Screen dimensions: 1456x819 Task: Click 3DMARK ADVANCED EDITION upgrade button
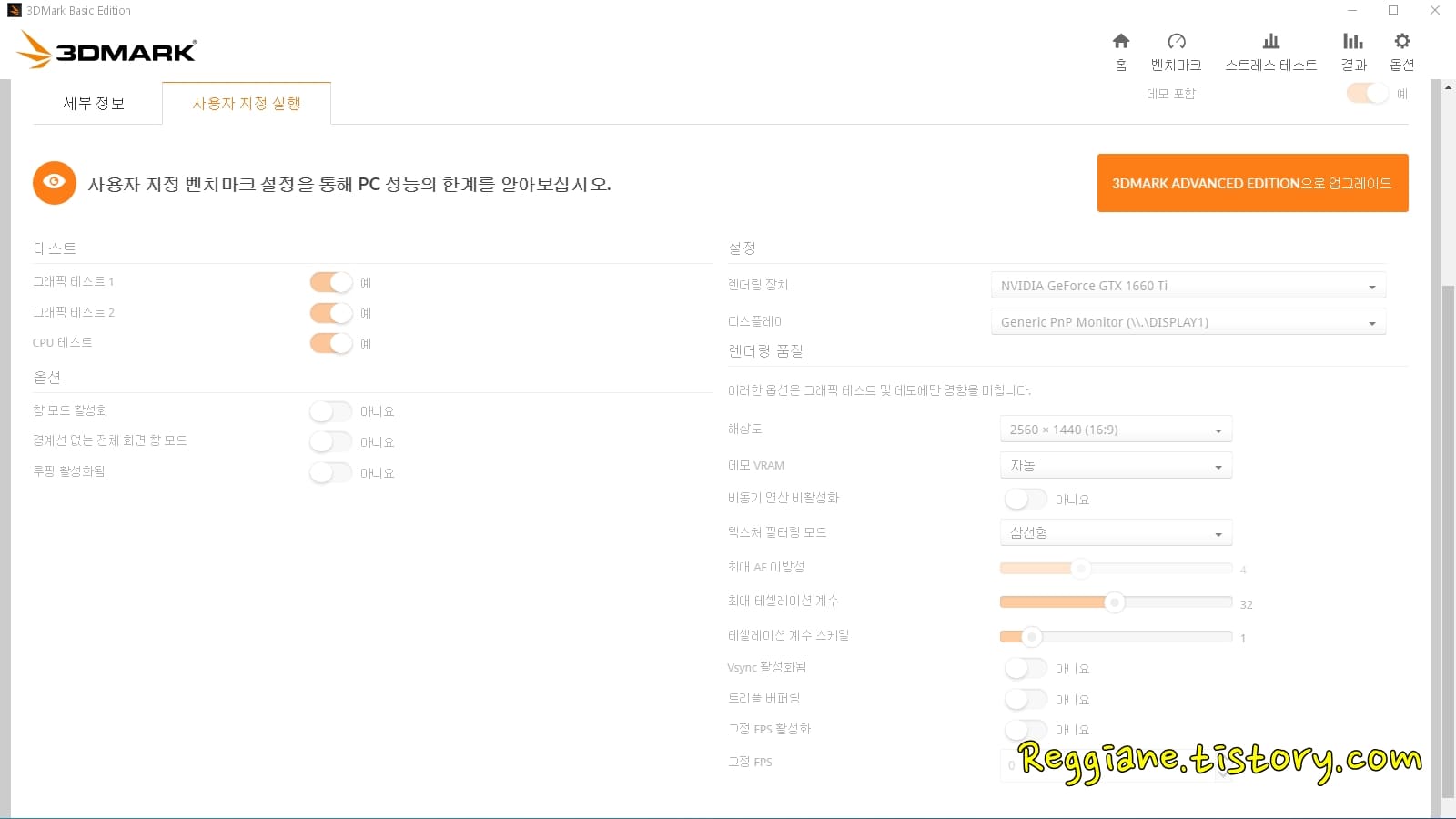coord(1252,183)
